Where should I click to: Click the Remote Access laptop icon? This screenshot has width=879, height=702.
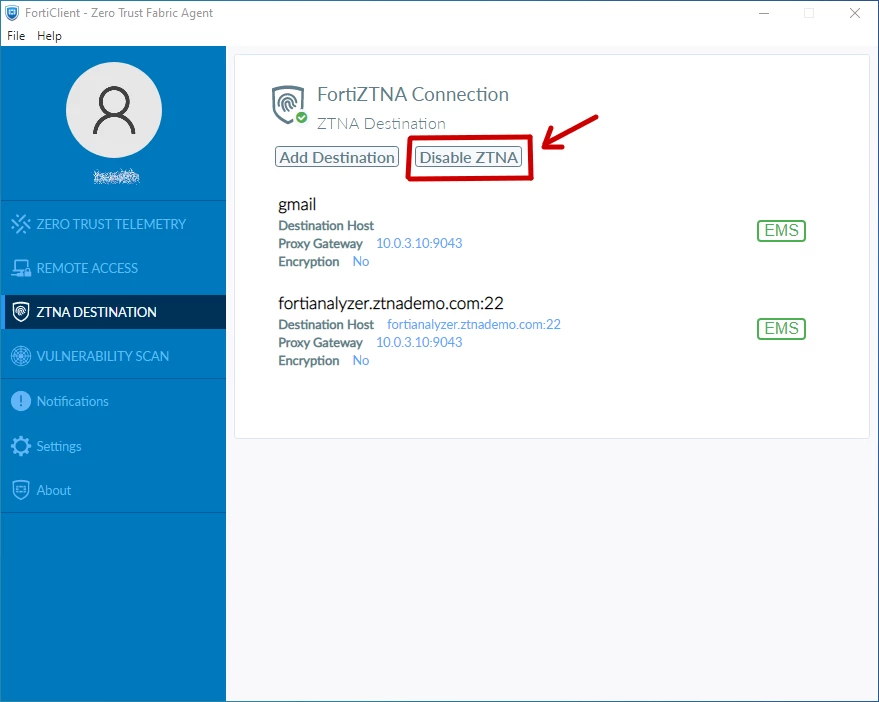pyautogui.click(x=21, y=268)
